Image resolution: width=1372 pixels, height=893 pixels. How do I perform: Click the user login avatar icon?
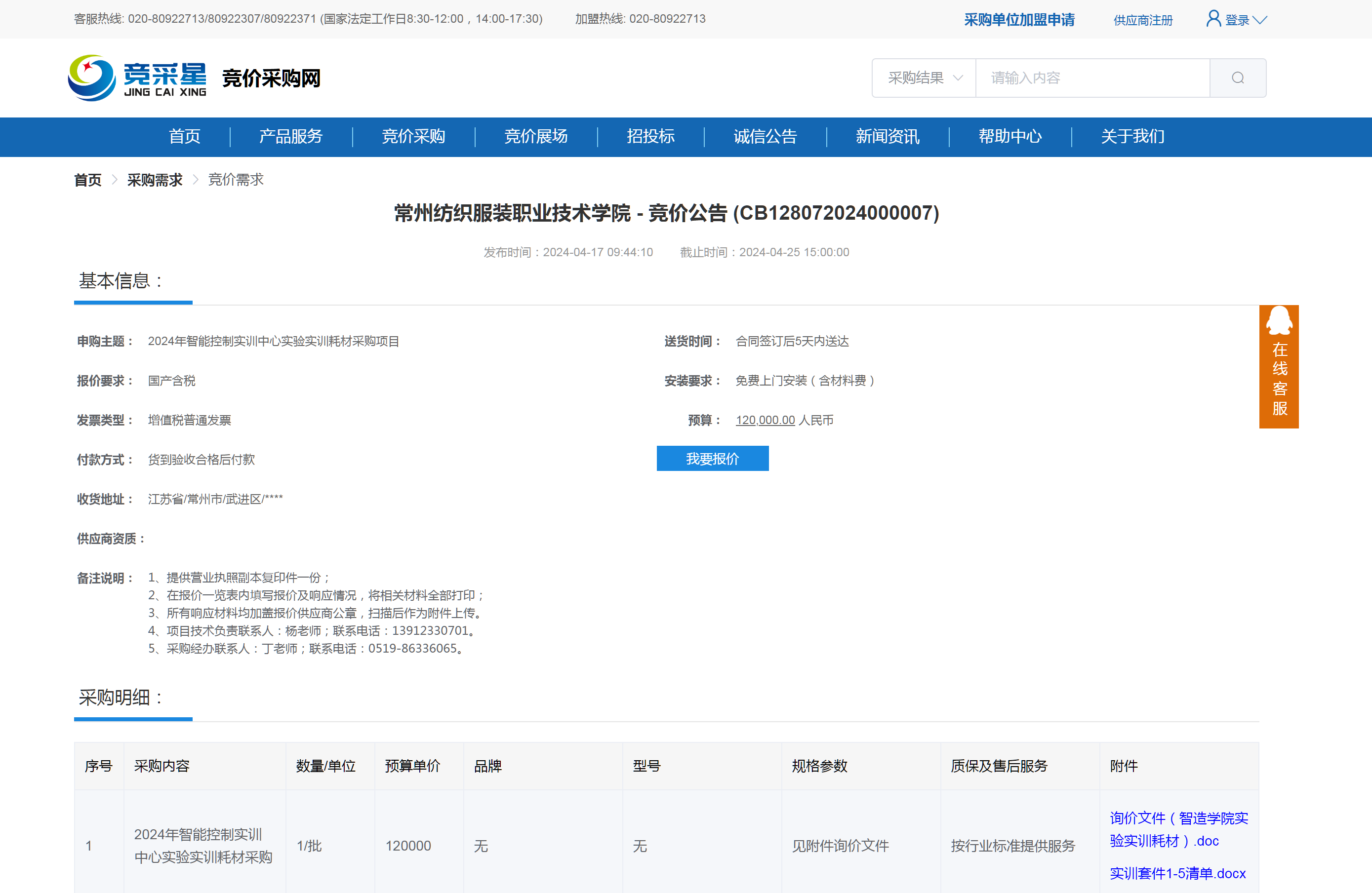pyautogui.click(x=1213, y=19)
